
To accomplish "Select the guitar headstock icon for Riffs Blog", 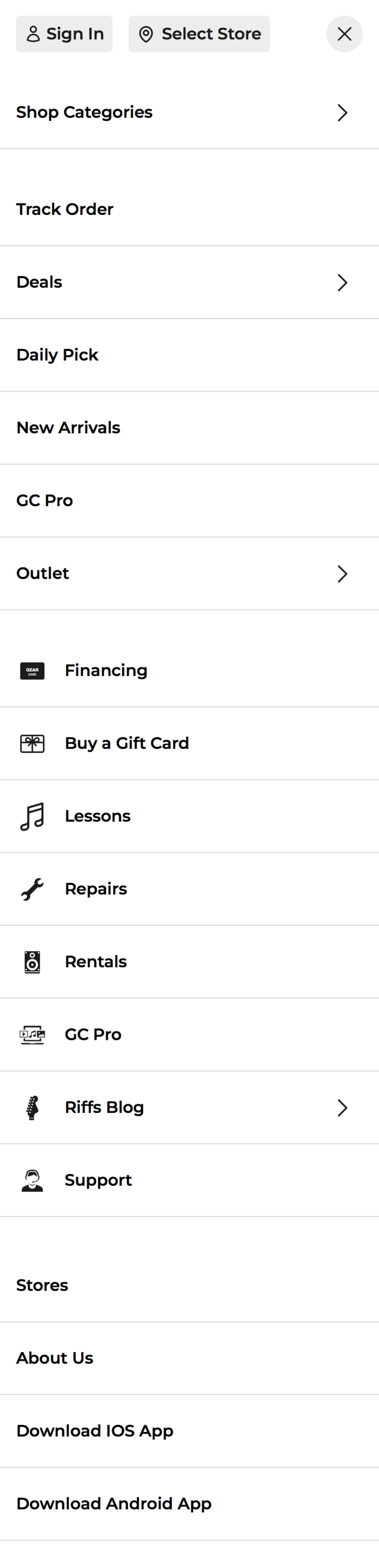I will click(32, 1107).
